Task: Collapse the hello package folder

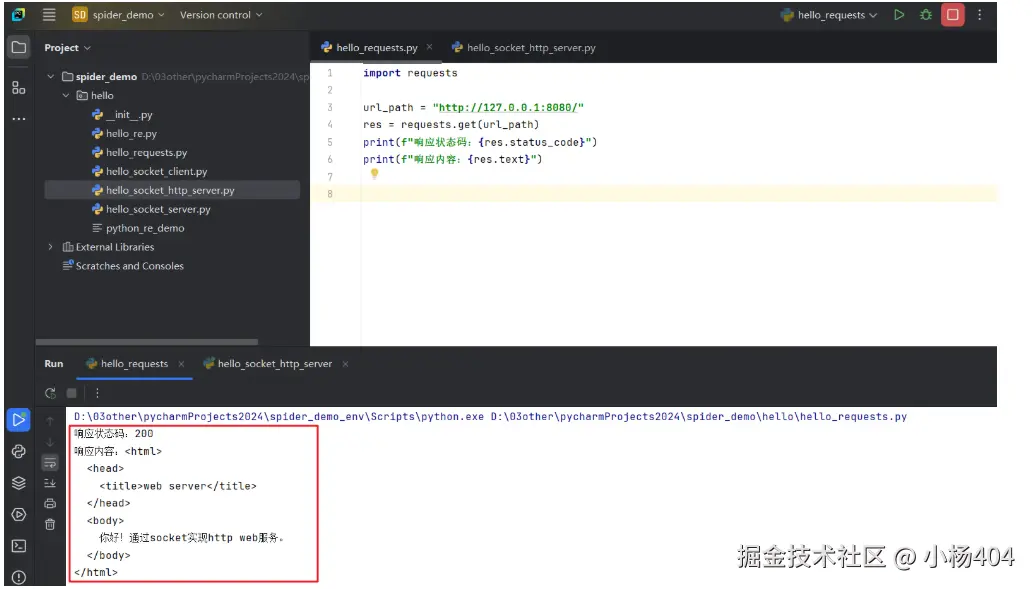Action: point(66,96)
